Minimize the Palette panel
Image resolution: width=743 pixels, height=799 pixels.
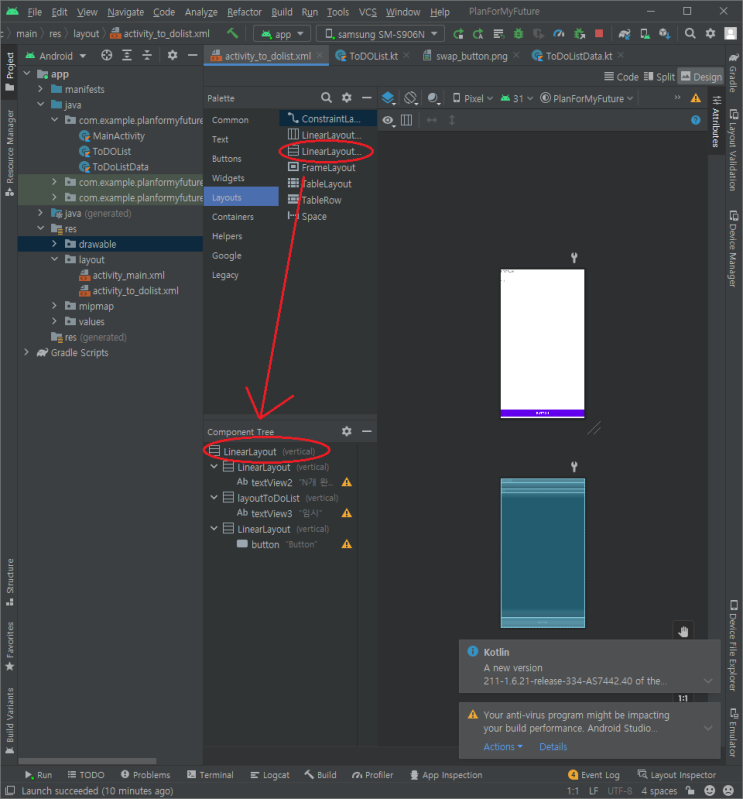coord(366,97)
